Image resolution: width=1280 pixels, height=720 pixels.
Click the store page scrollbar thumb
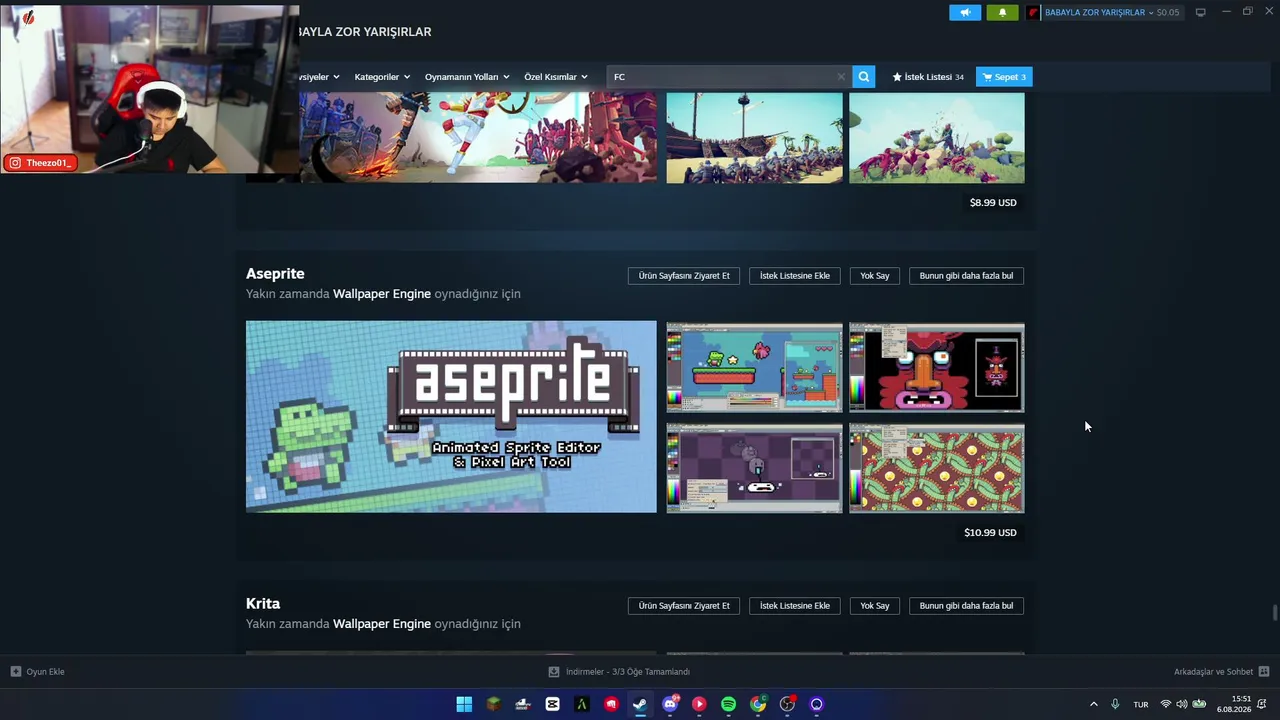pyautogui.click(x=1275, y=613)
